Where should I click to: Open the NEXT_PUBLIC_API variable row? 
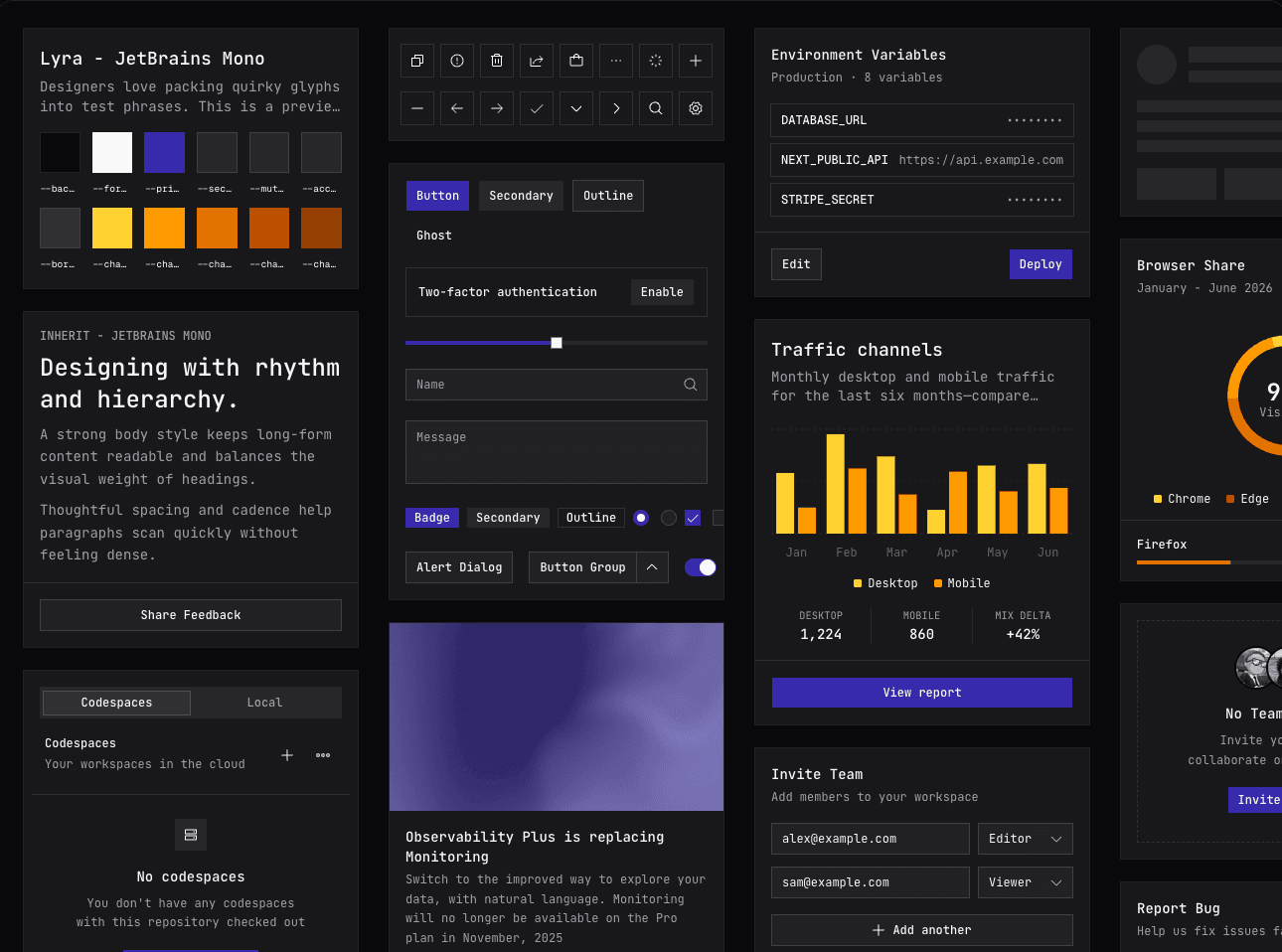(x=922, y=160)
